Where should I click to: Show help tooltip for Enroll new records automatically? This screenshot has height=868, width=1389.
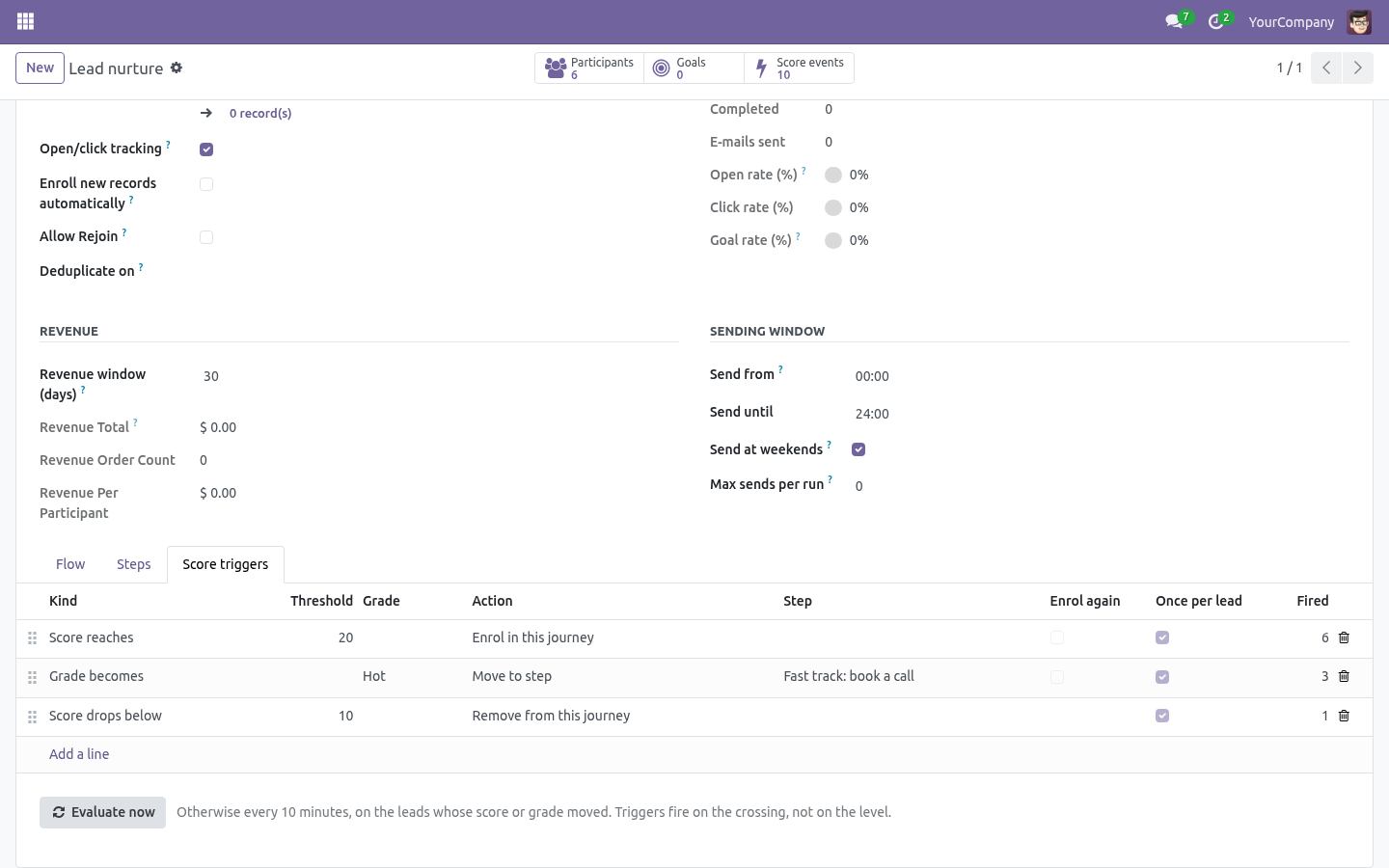pyautogui.click(x=131, y=200)
